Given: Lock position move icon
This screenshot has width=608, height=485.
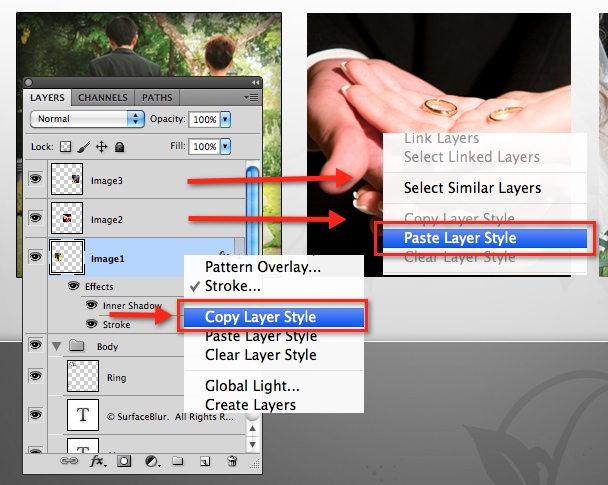Looking at the screenshot, I should (102, 147).
